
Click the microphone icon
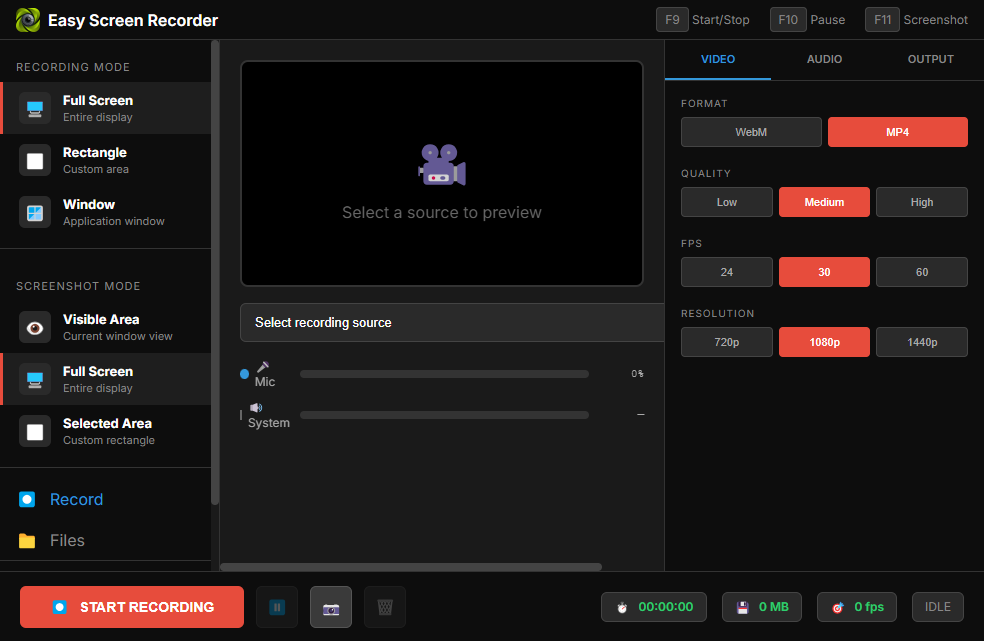(264, 366)
